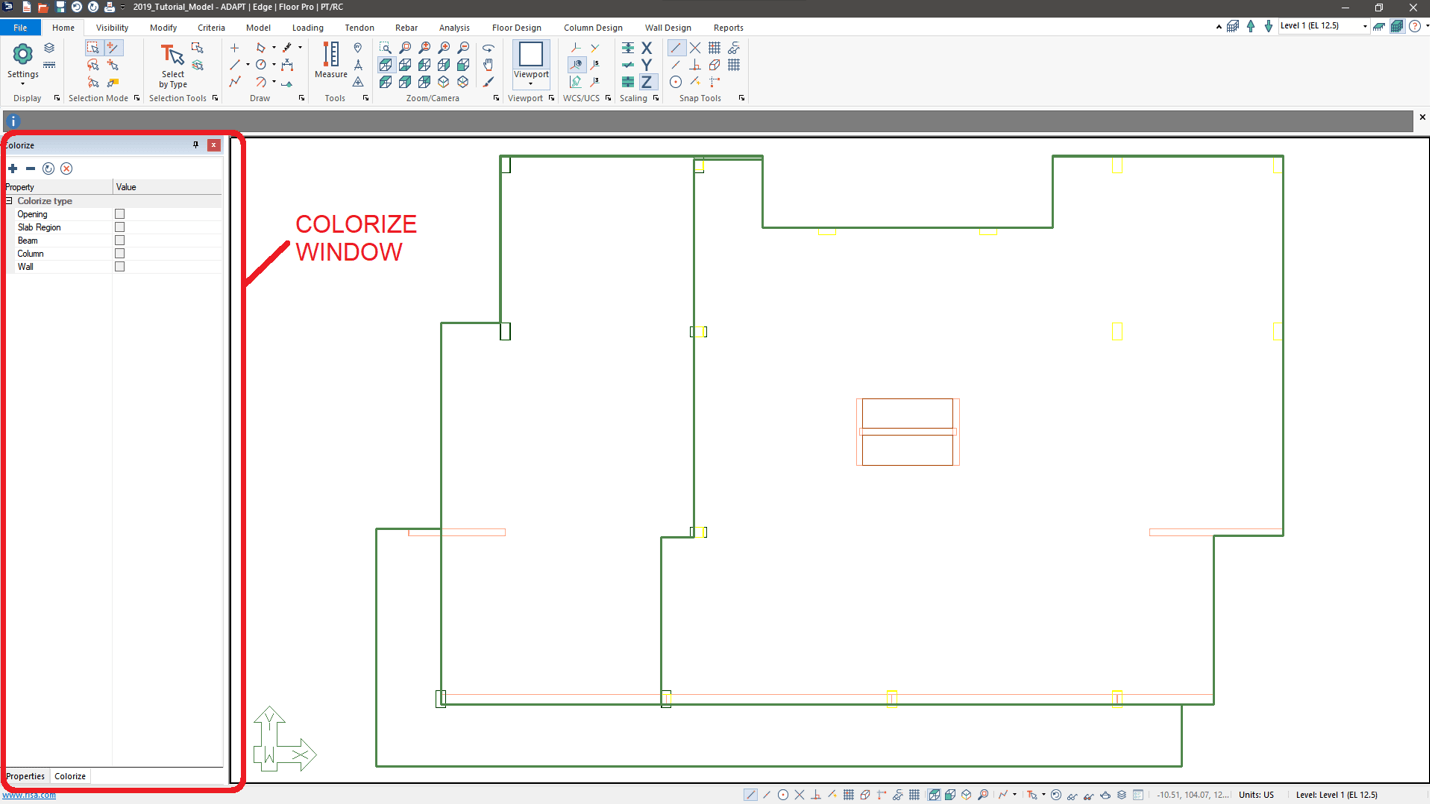This screenshot has height=804, width=1430.
Task: Select the Select by Type tool
Action: (172, 65)
